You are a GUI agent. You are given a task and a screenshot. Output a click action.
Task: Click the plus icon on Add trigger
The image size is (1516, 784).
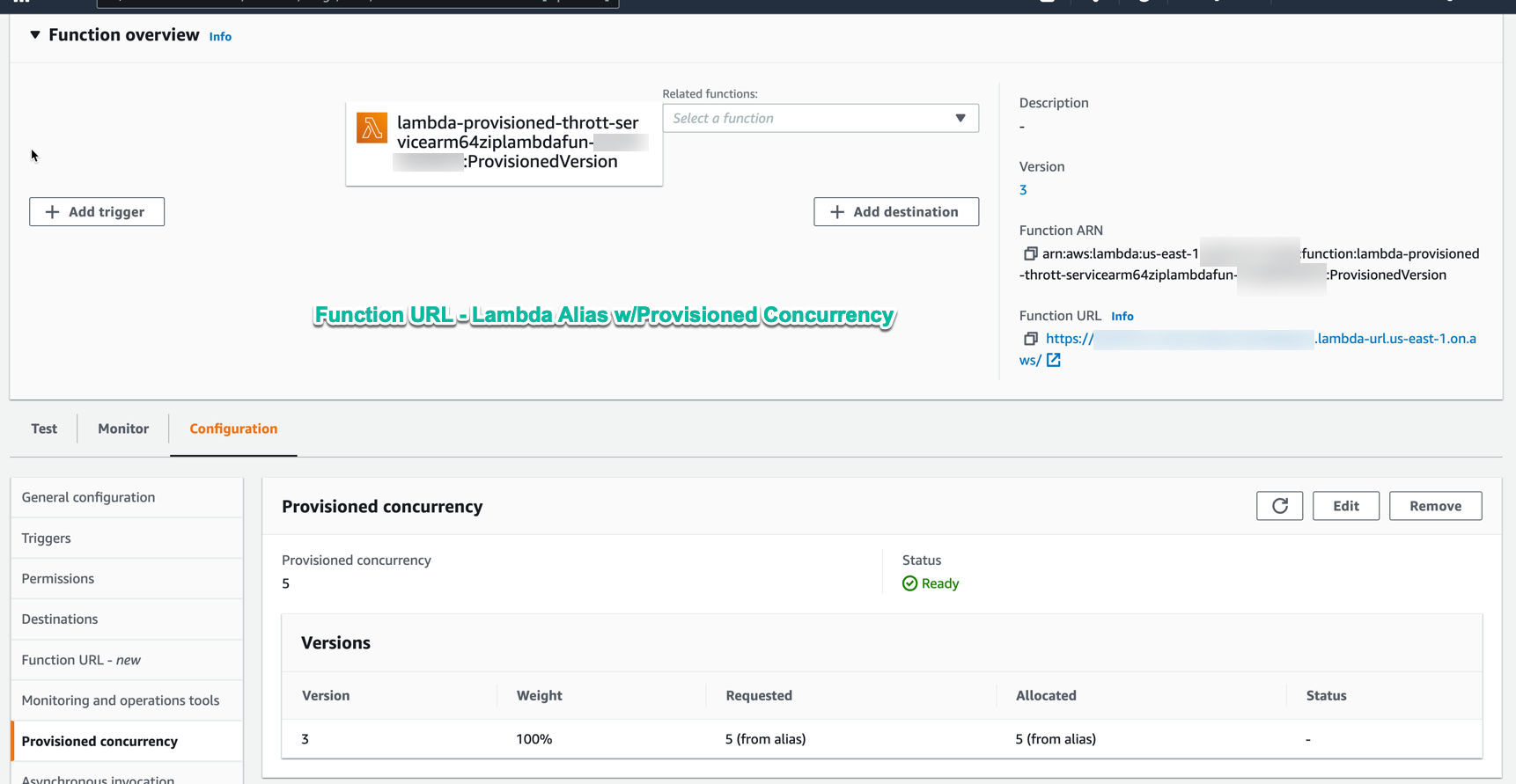tap(53, 212)
